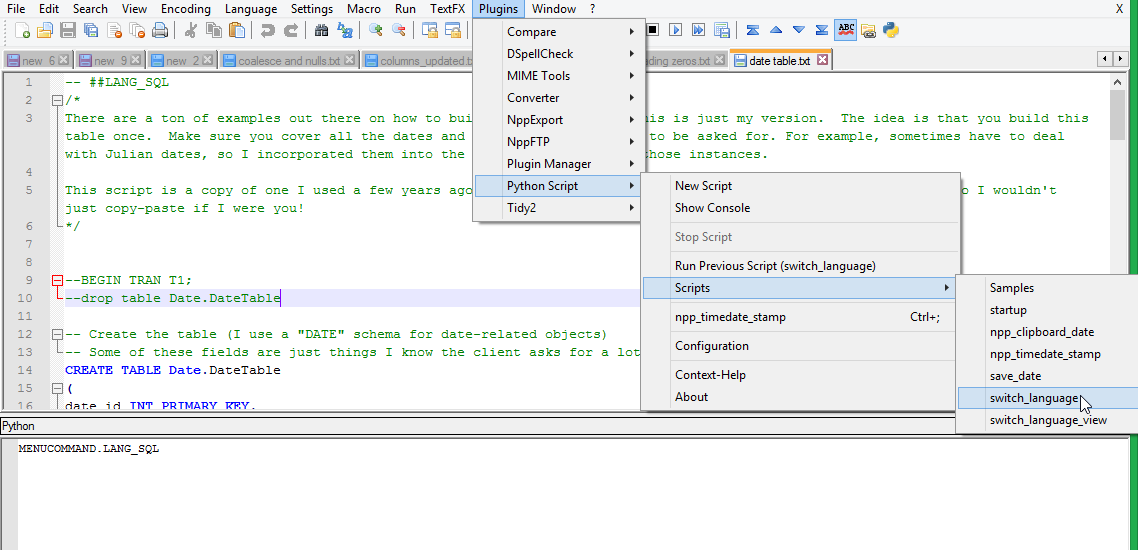Open the Encoding menu

(186, 9)
